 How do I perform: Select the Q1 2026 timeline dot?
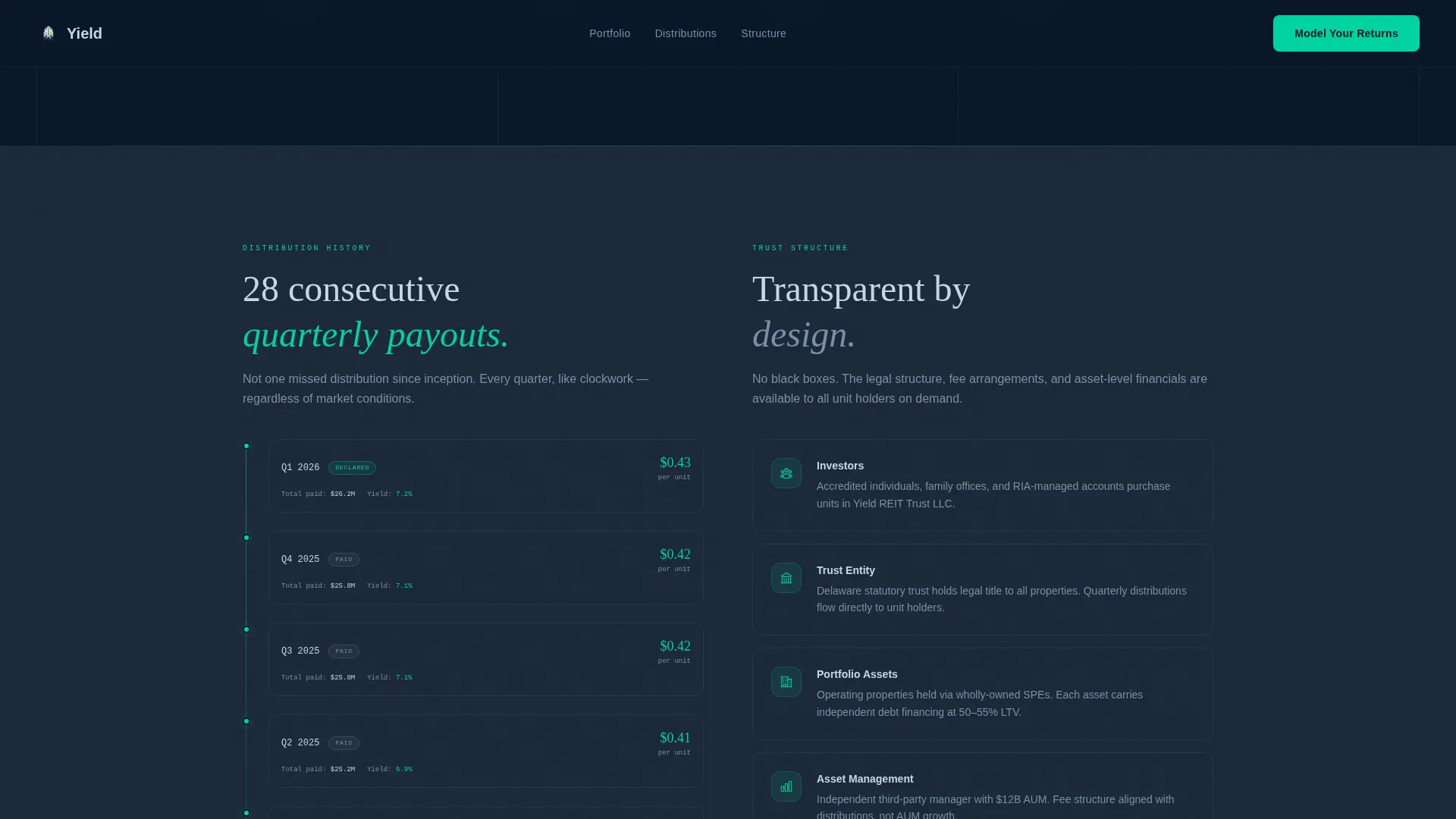pos(246,446)
